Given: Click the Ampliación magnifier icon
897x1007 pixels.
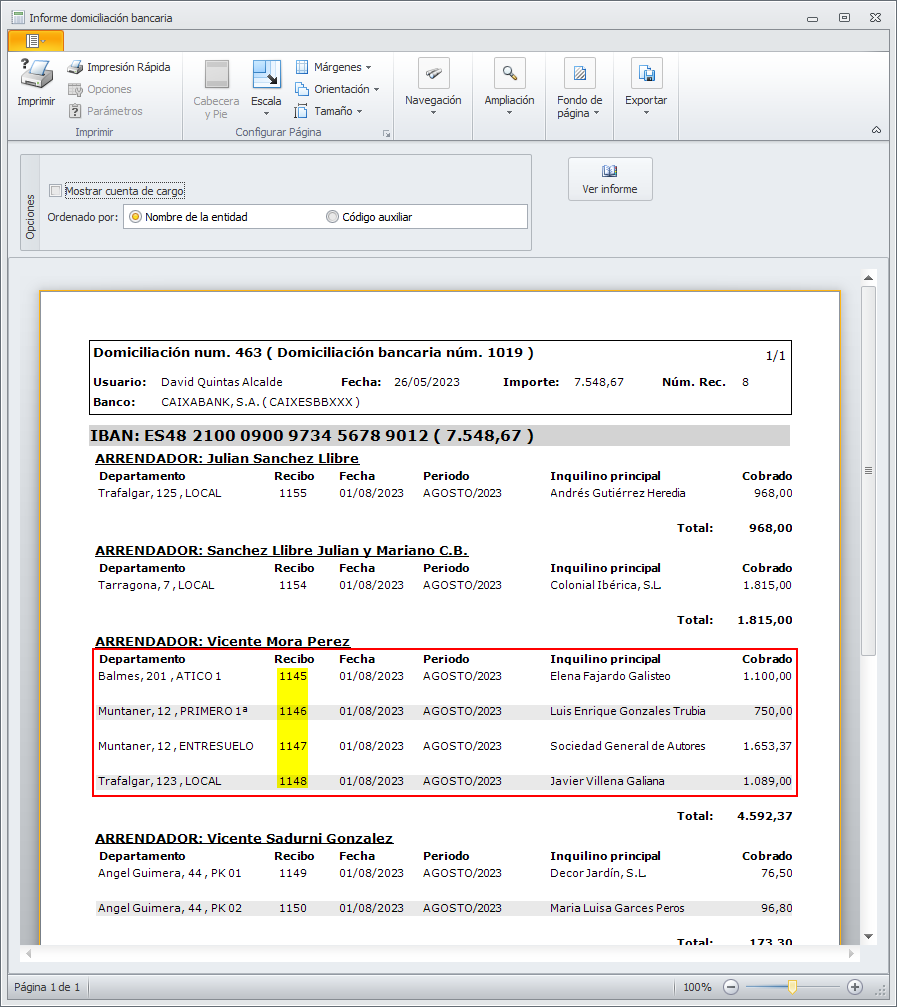Looking at the screenshot, I should (x=509, y=73).
